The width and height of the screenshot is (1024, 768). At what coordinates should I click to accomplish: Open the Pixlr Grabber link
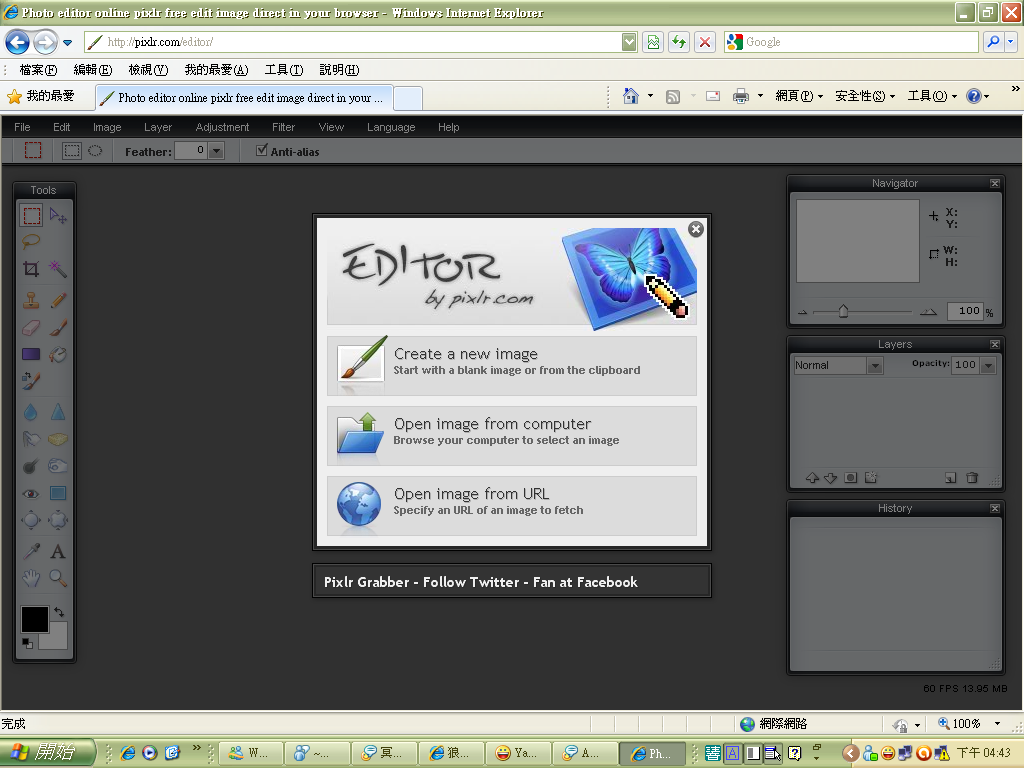tap(366, 582)
